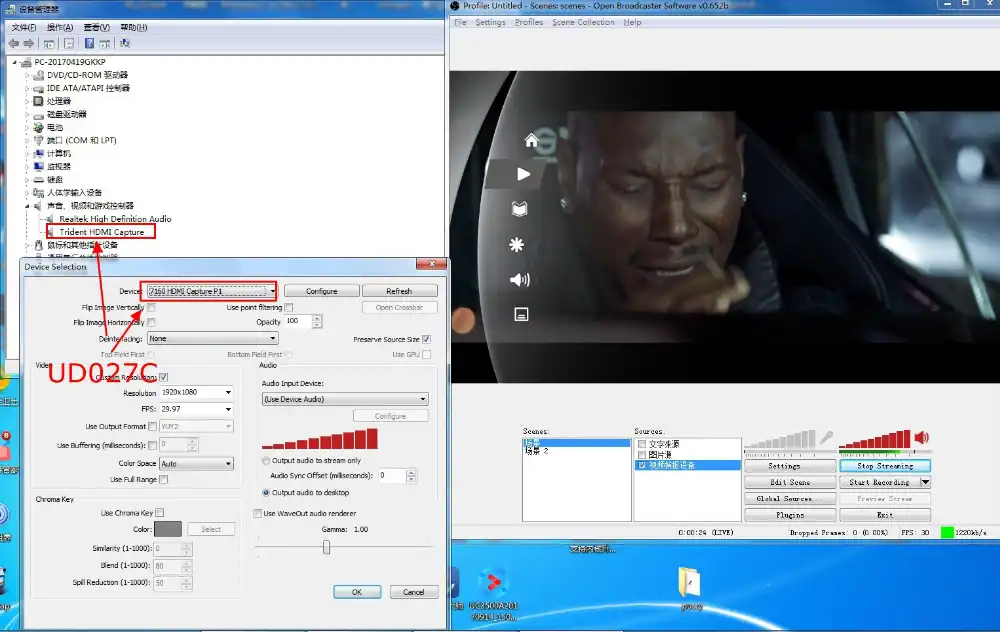
Task: Open the Scene Collection menu in OBS
Action: click(583, 22)
